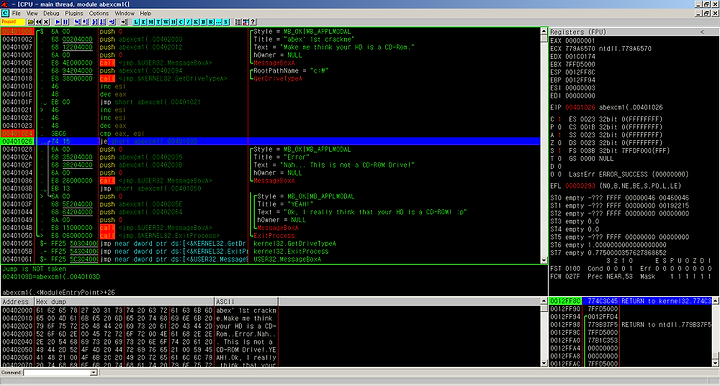Screen dimensions: 720x386
Task: Open the File menu
Action: [16, 13]
